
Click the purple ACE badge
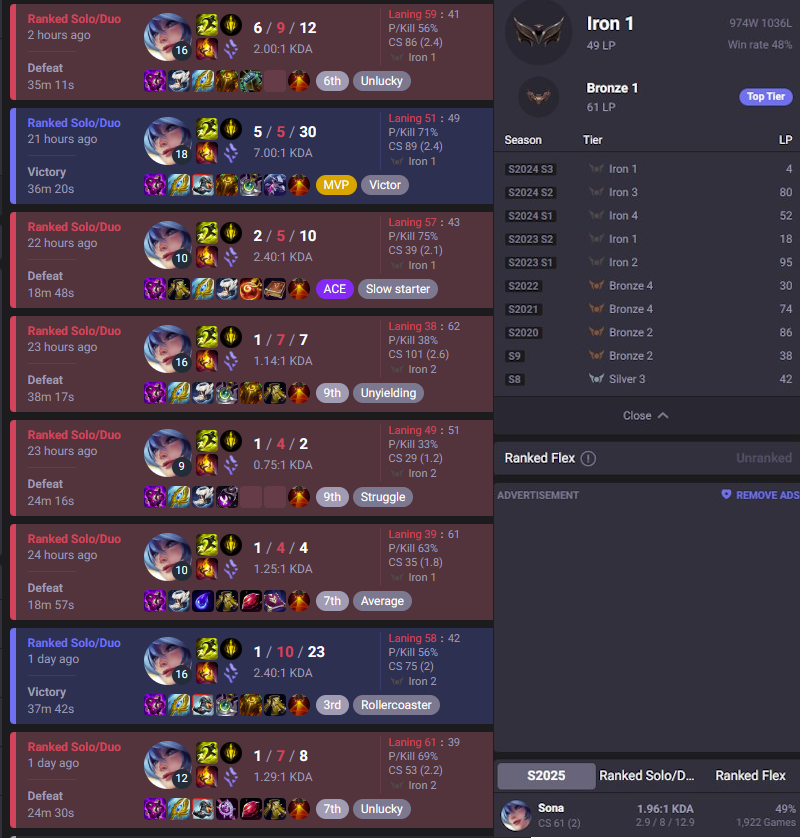tap(335, 289)
